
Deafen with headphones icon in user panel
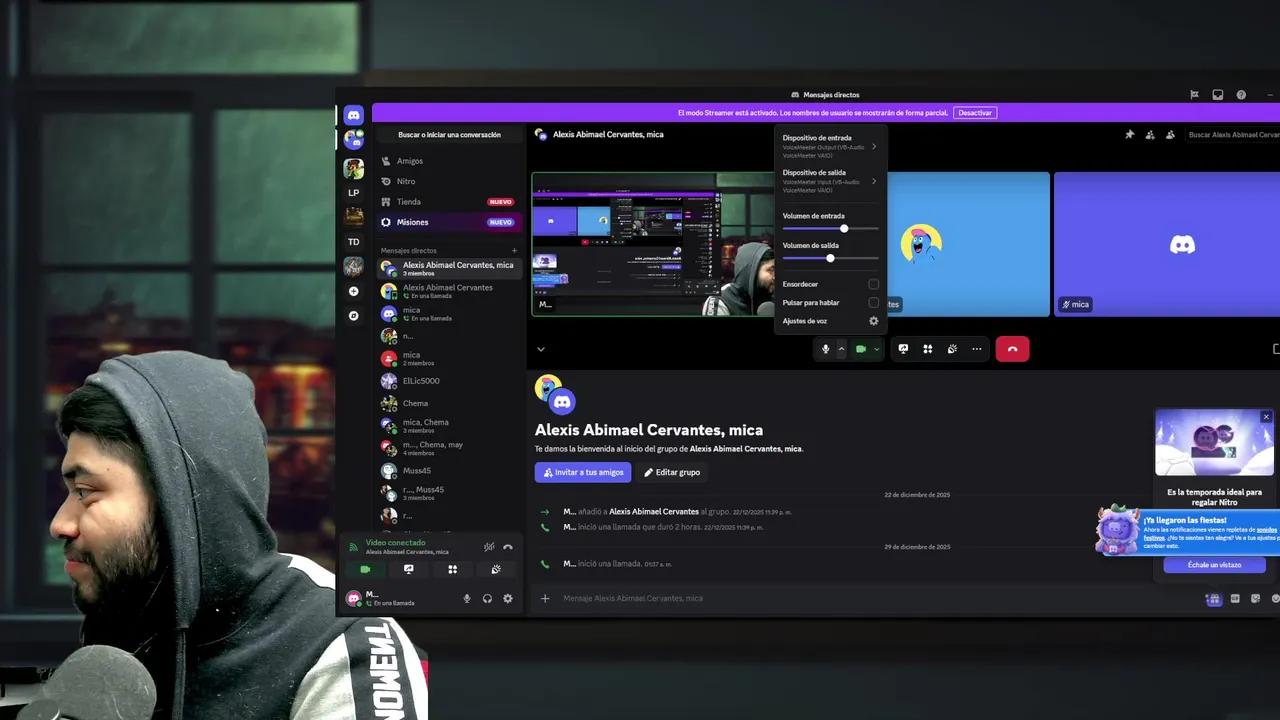487,598
